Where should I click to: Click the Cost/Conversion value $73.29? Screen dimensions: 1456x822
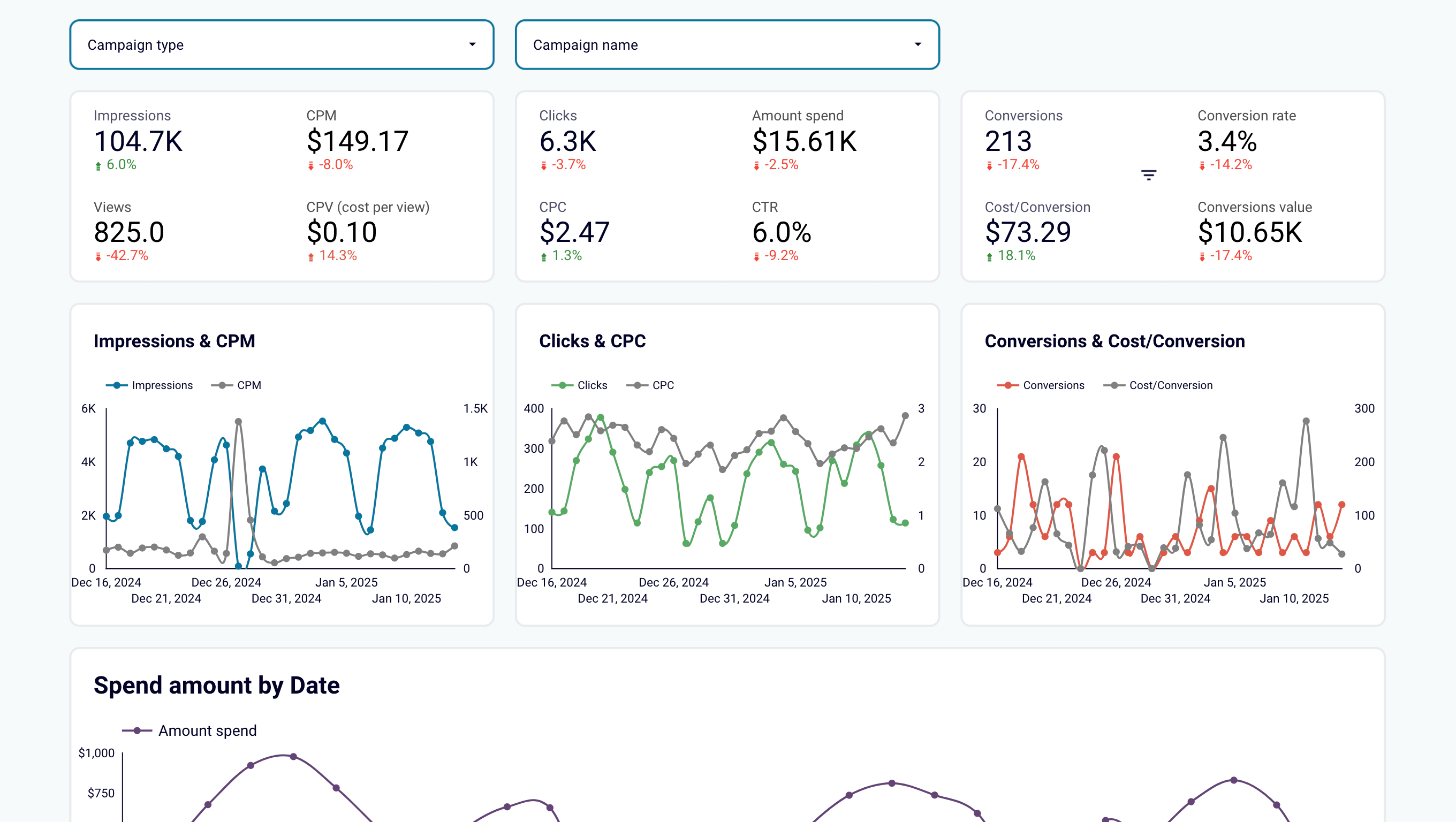[1028, 232]
